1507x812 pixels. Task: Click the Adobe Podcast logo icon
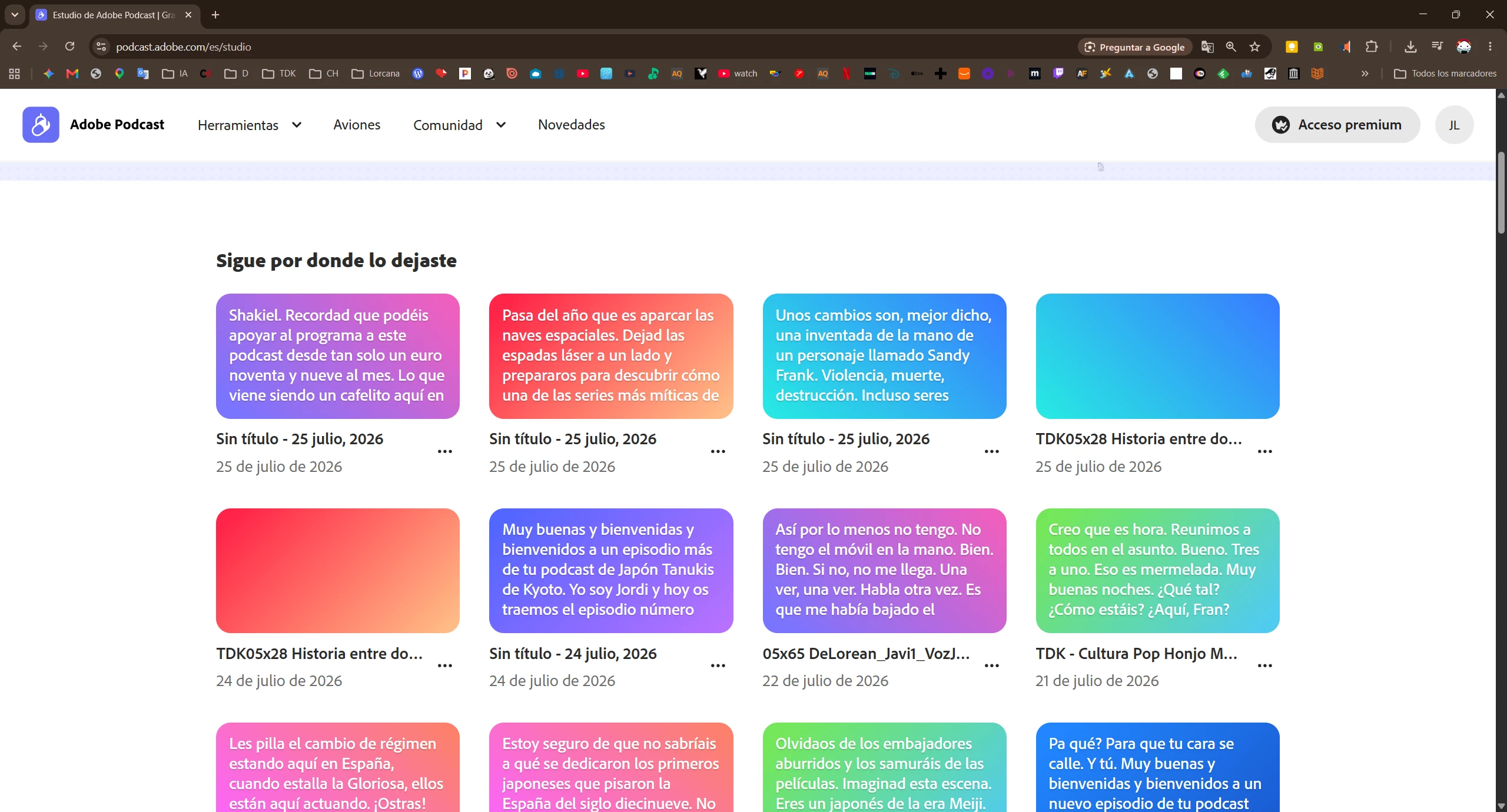tap(41, 125)
